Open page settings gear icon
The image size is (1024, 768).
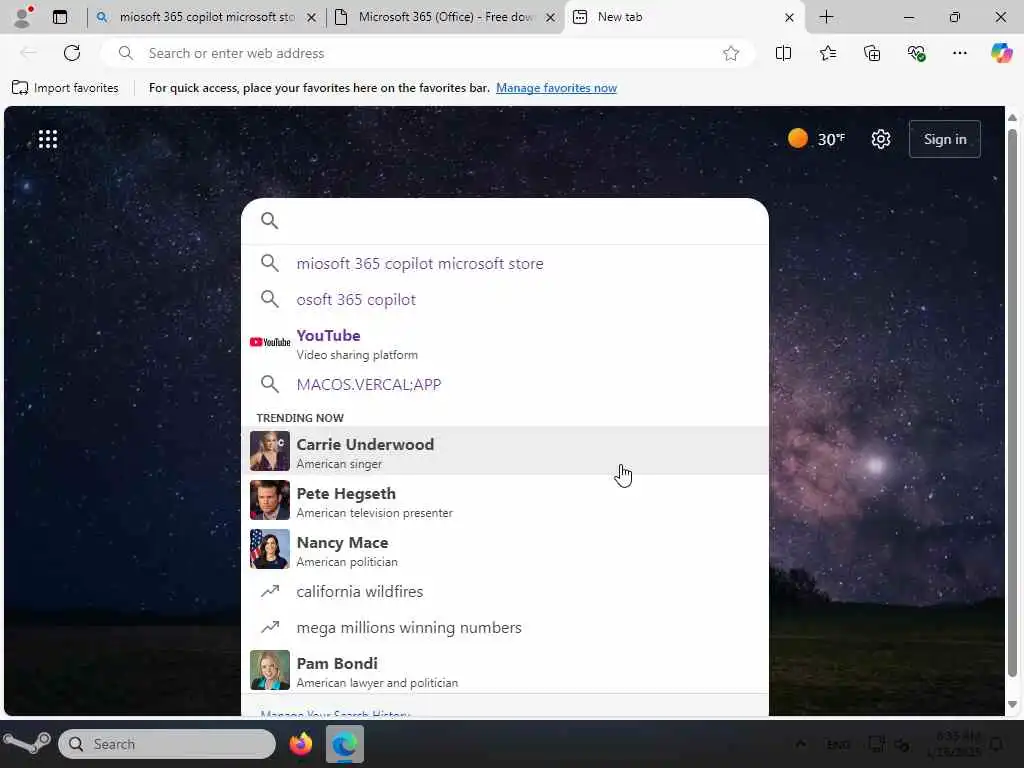pyautogui.click(x=880, y=139)
